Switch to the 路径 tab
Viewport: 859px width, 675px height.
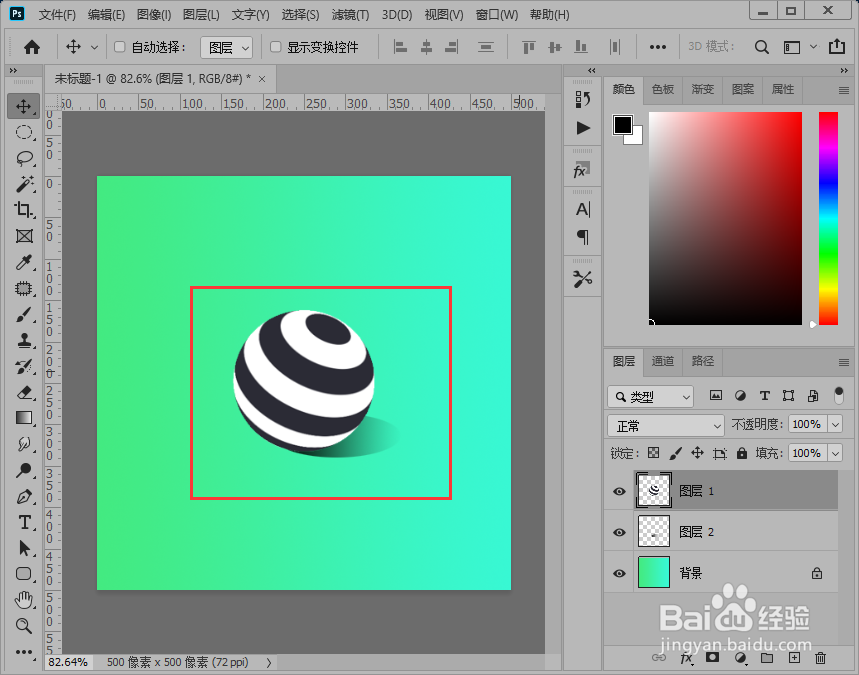click(x=703, y=361)
